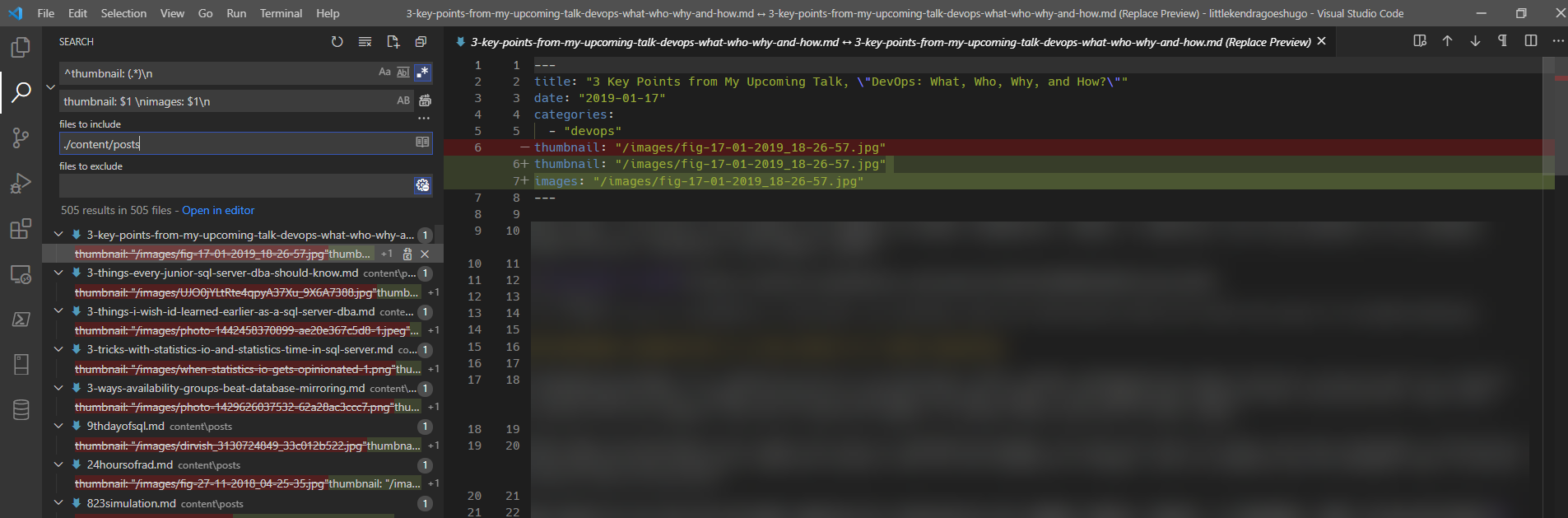This screenshot has width=1568, height=518.
Task: Toggle Match Case in search box
Action: pyautogui.click(x=384, y=72)
